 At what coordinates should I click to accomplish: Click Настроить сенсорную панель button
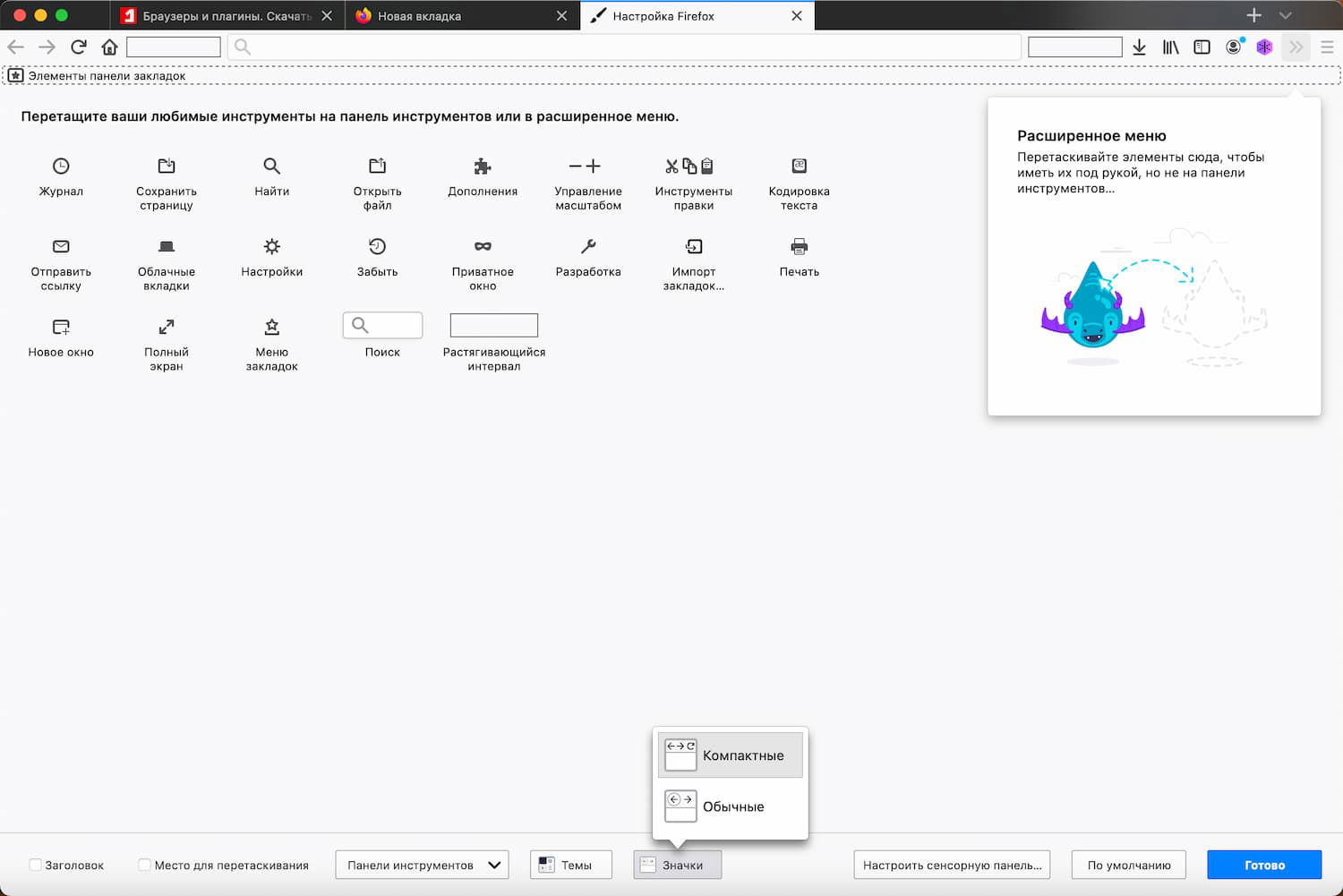pyautogui.click(x=952, y=865)
